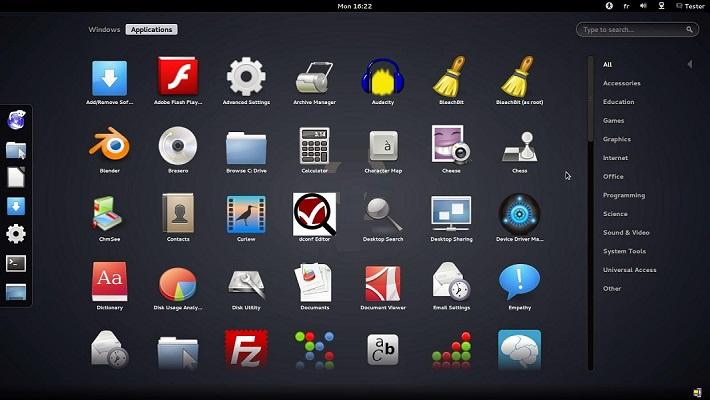Open Advanced Settings gear app

(246, 77)
